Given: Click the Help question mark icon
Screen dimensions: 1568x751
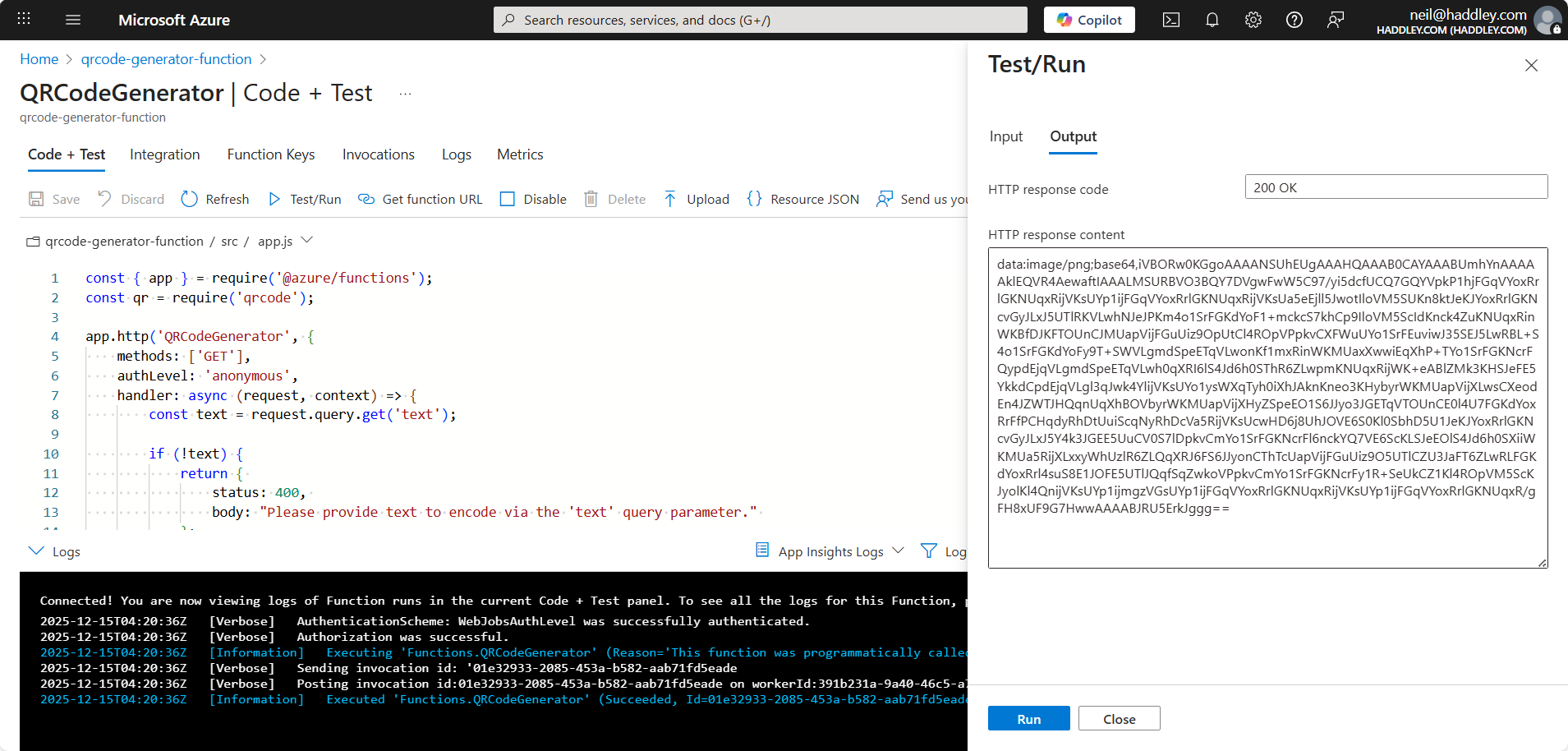Looking at the screenshot, I should 1294,20.
